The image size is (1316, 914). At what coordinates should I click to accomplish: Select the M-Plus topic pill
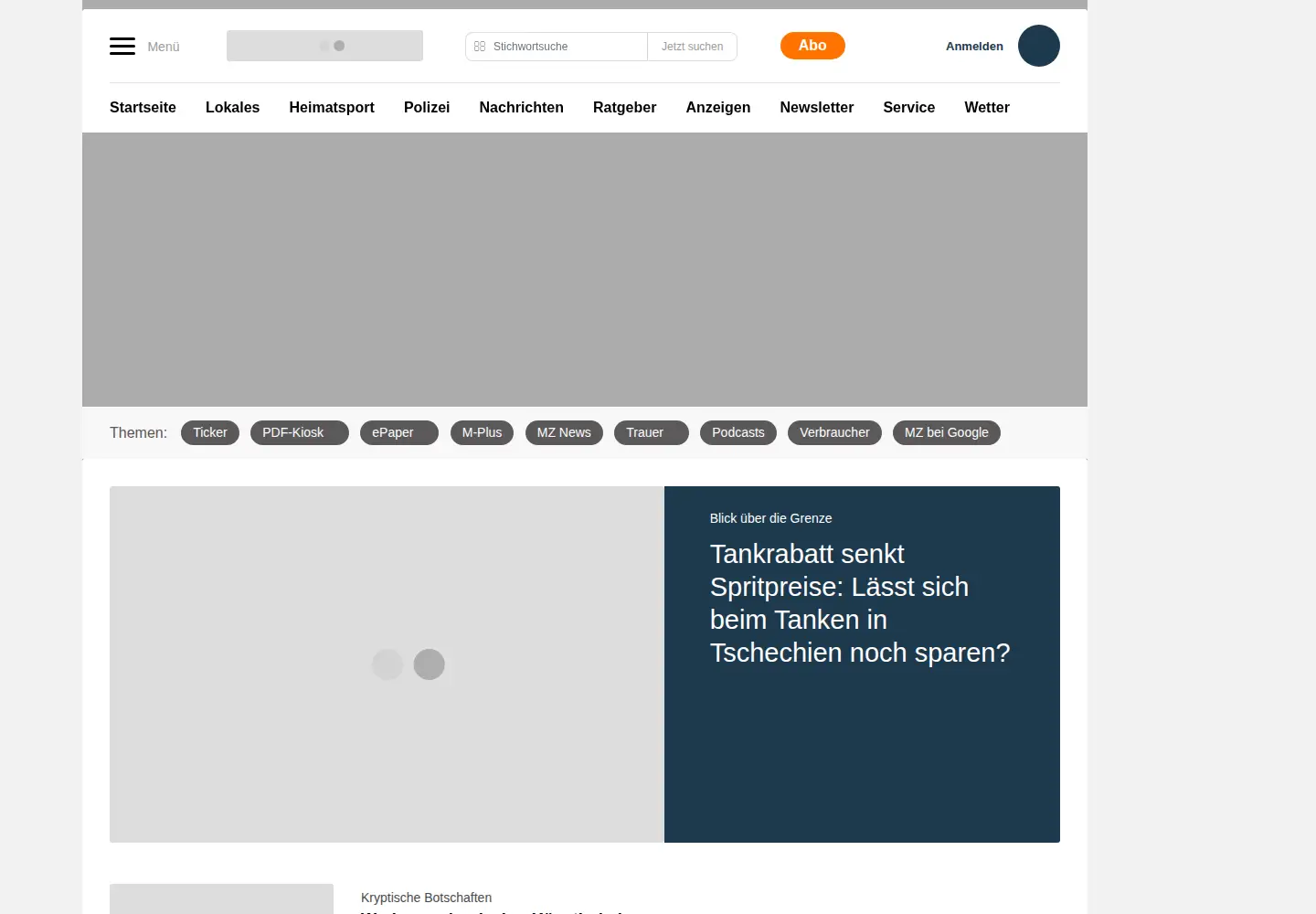(x=482, y=432)
